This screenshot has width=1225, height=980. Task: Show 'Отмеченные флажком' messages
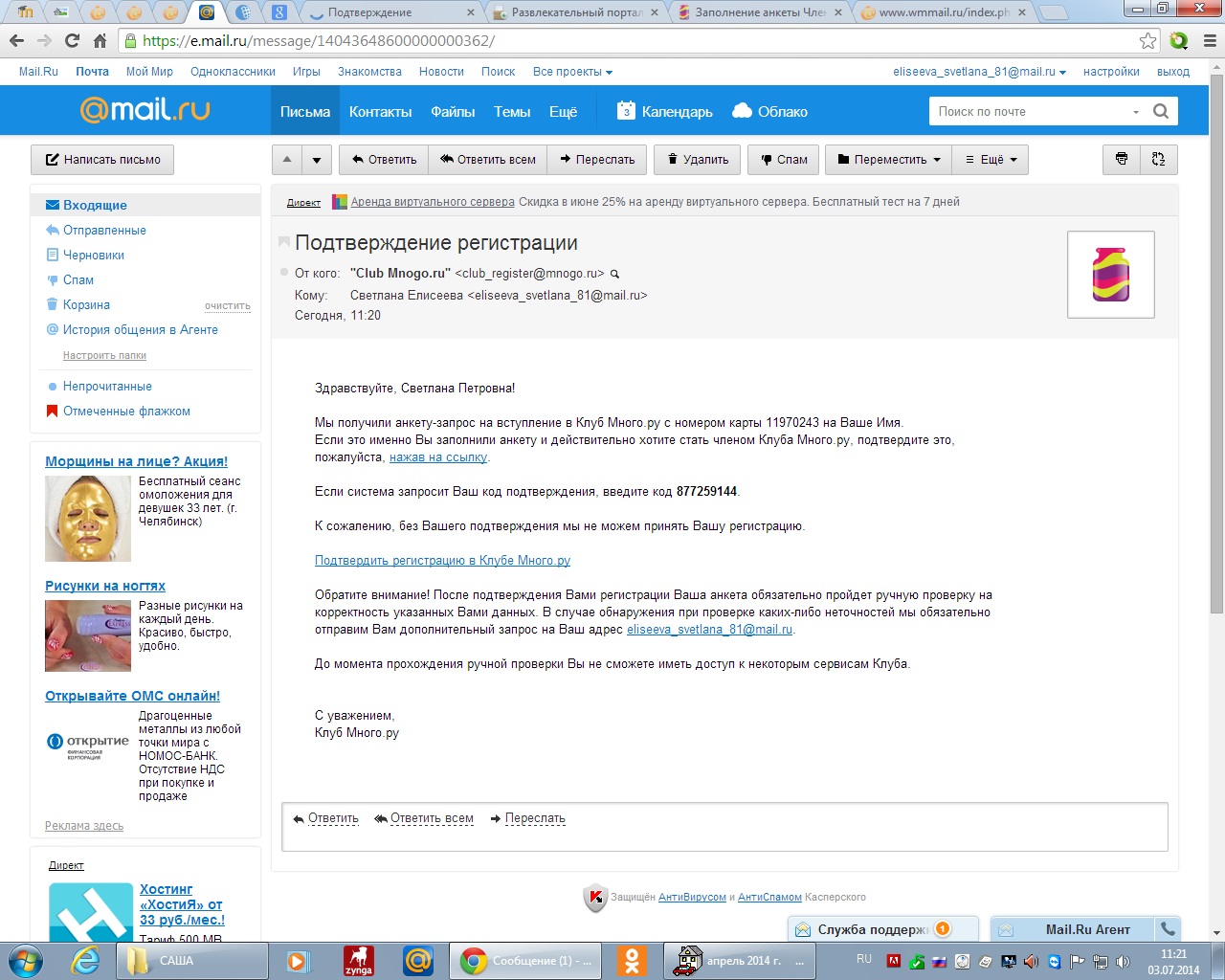click(x=126, y=411)
